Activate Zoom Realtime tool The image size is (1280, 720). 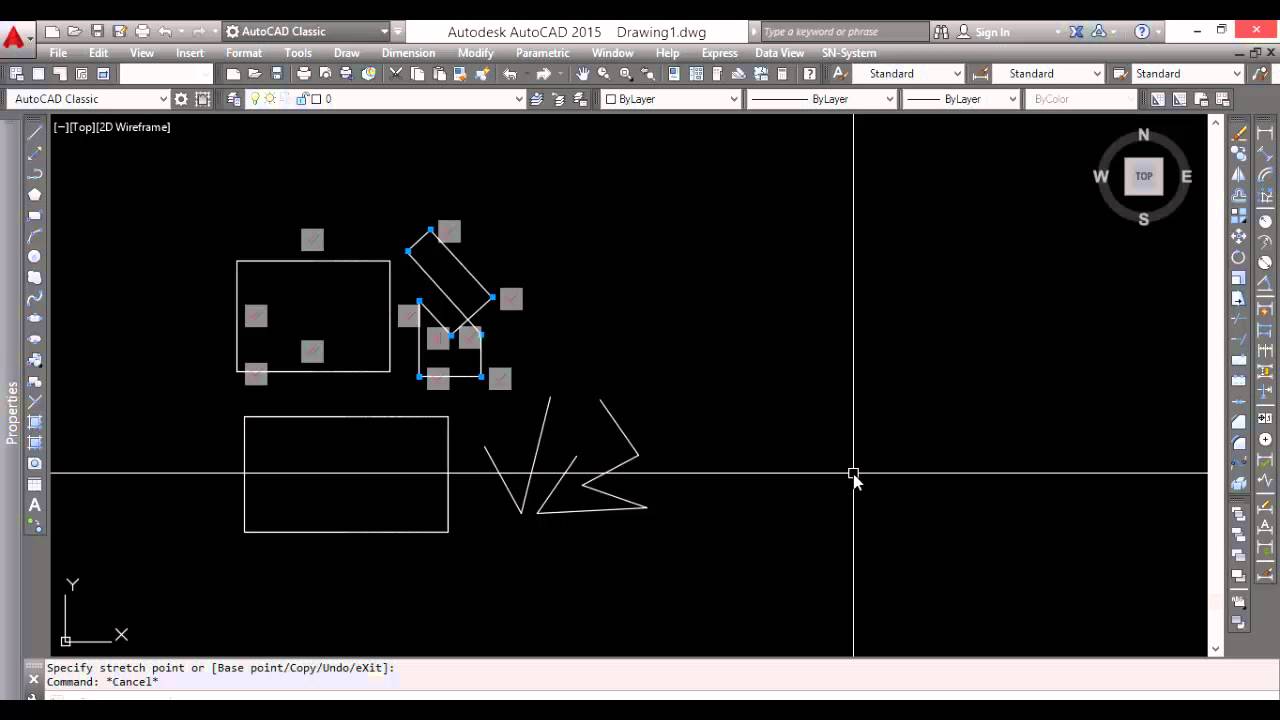(604, 74)
